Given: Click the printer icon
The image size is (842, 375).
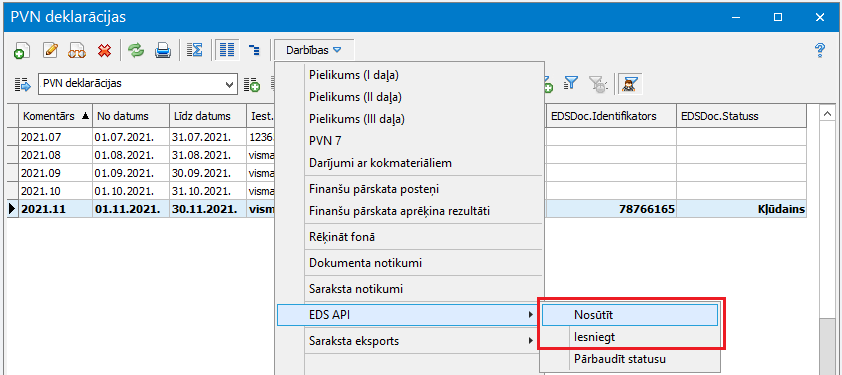Looking at the screenshot, I should tap(163, 51).
